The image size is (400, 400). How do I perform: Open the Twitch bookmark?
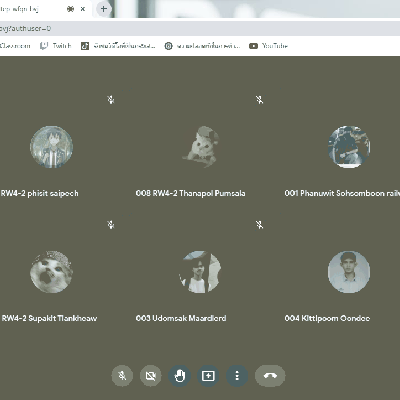click(55, 46)
